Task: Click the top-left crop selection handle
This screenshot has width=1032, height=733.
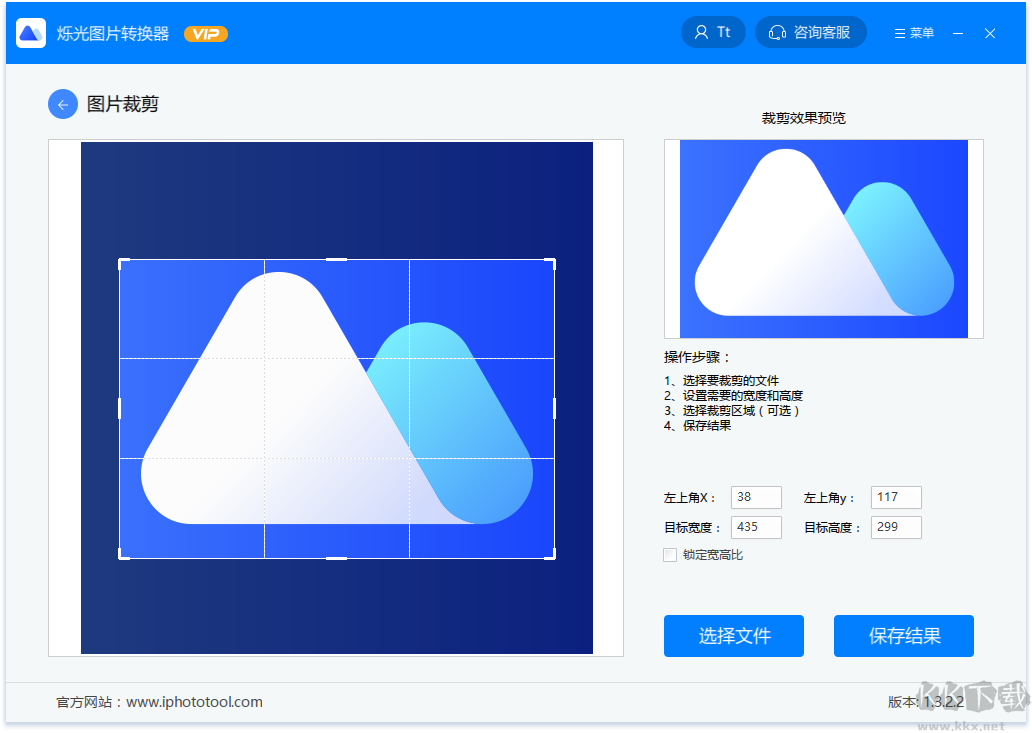Action: [122, 262]
